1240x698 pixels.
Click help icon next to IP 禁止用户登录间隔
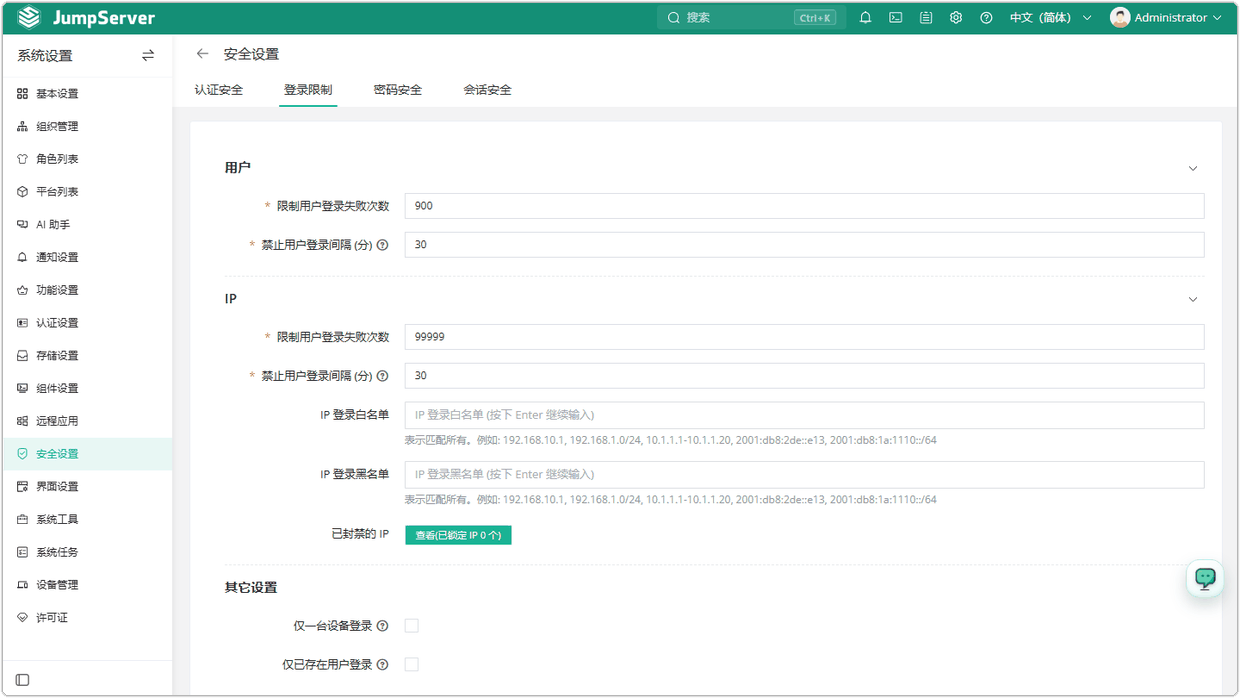pos(382,376)
